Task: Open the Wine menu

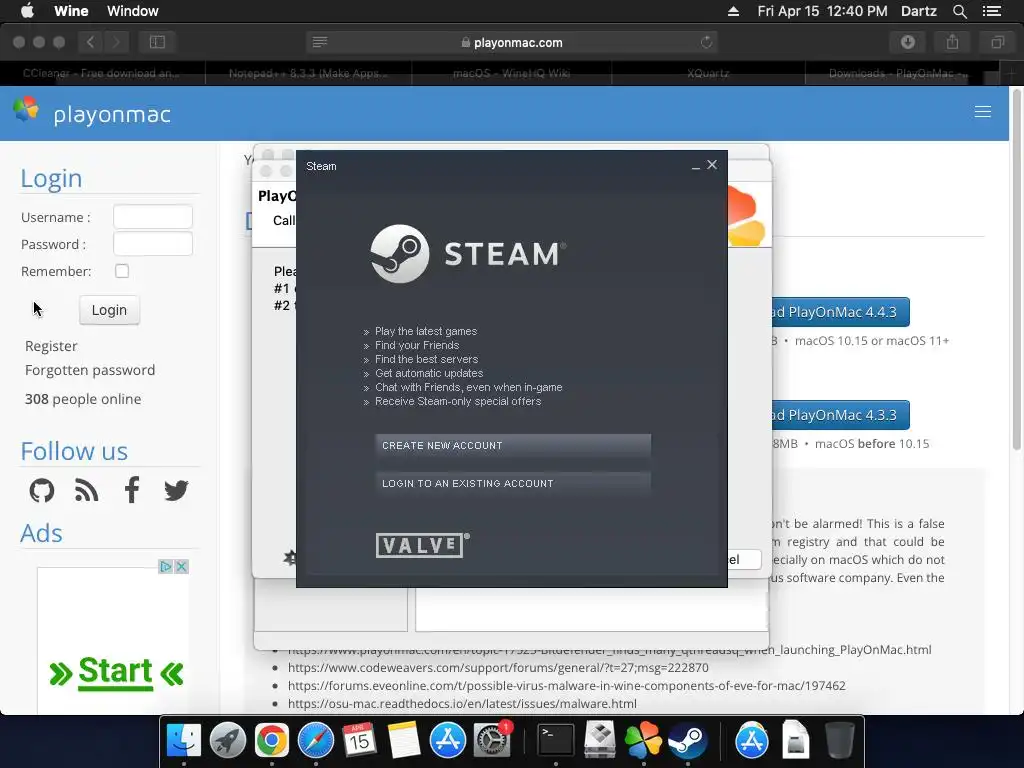Action: [x=71, y=11]
